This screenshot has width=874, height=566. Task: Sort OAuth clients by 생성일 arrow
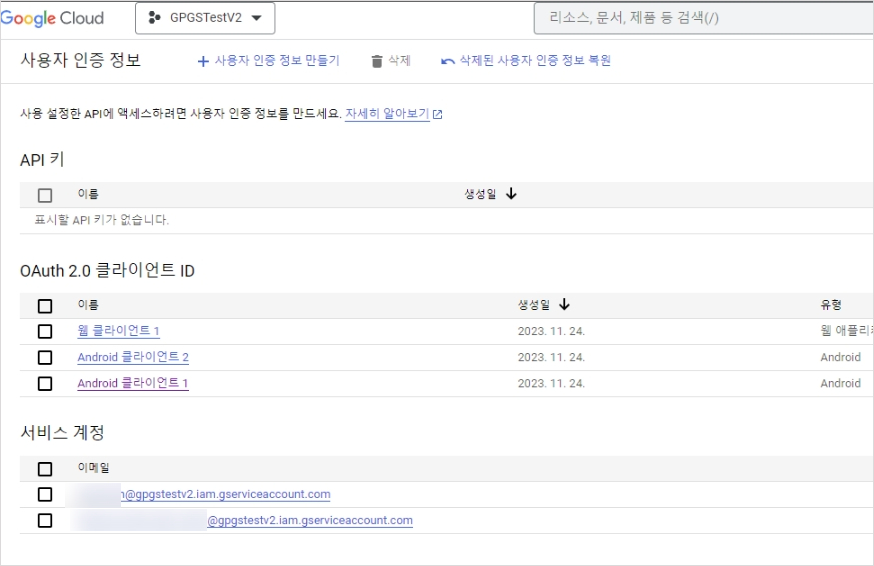pyautogui.click(x=564, y=305)
